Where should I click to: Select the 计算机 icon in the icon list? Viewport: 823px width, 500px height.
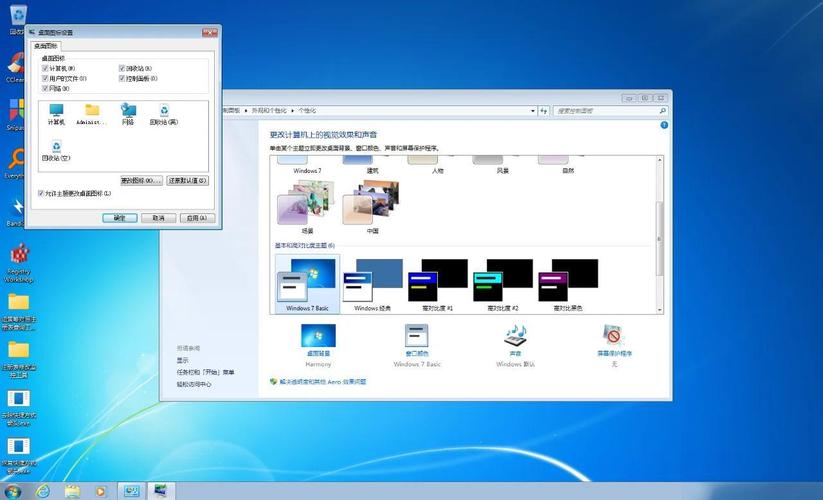tap(56, 112)
